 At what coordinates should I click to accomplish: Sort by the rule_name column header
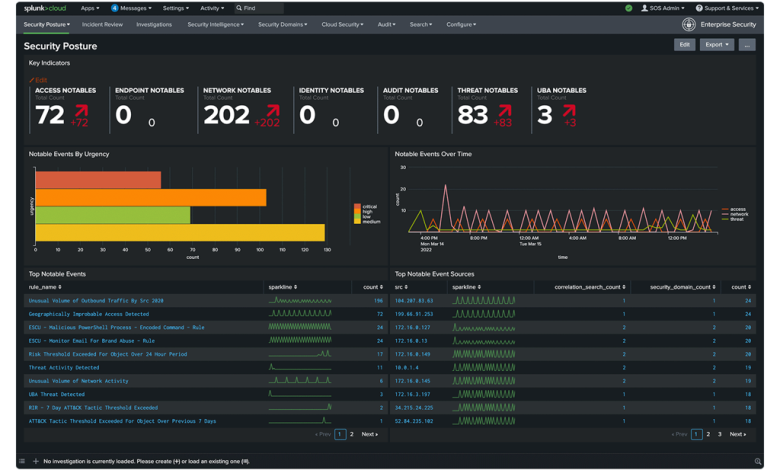tap(45, 287)
